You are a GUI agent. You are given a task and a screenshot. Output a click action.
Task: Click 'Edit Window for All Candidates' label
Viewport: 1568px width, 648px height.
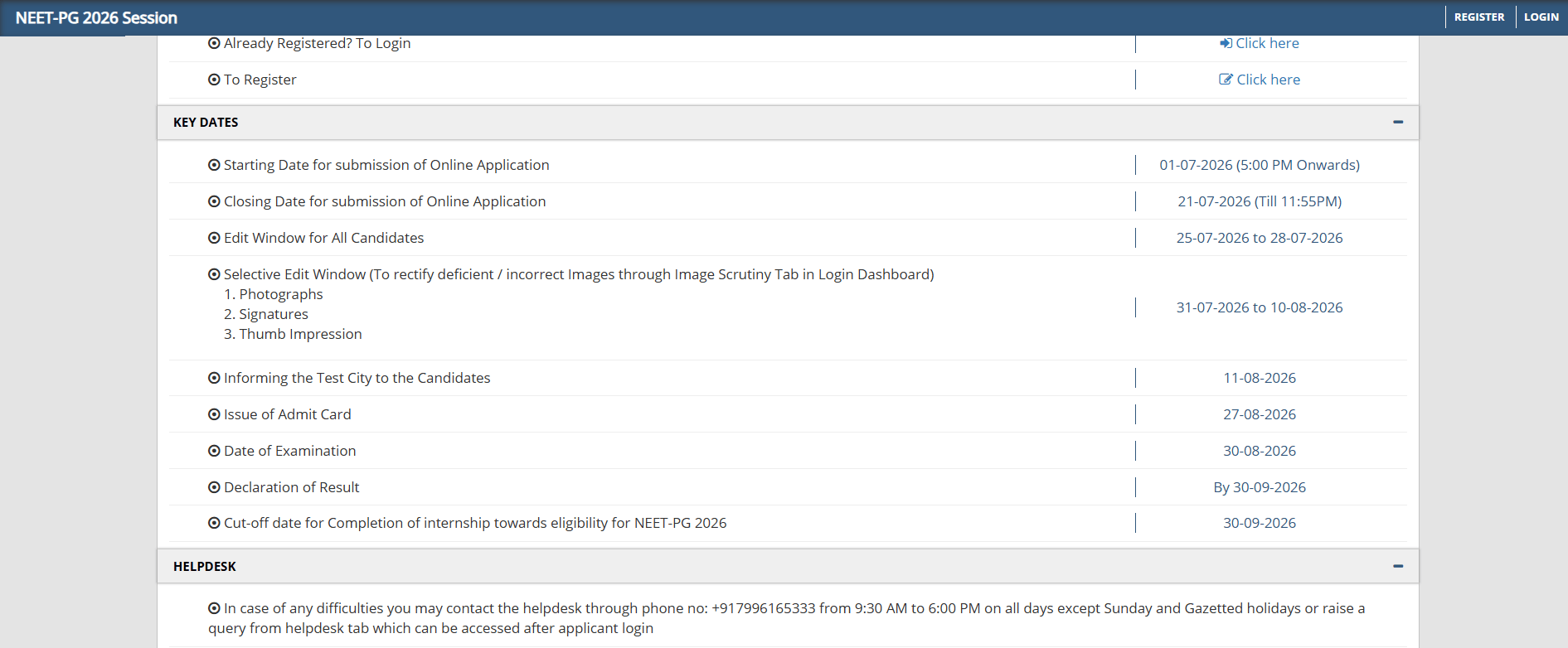(323, 238)
